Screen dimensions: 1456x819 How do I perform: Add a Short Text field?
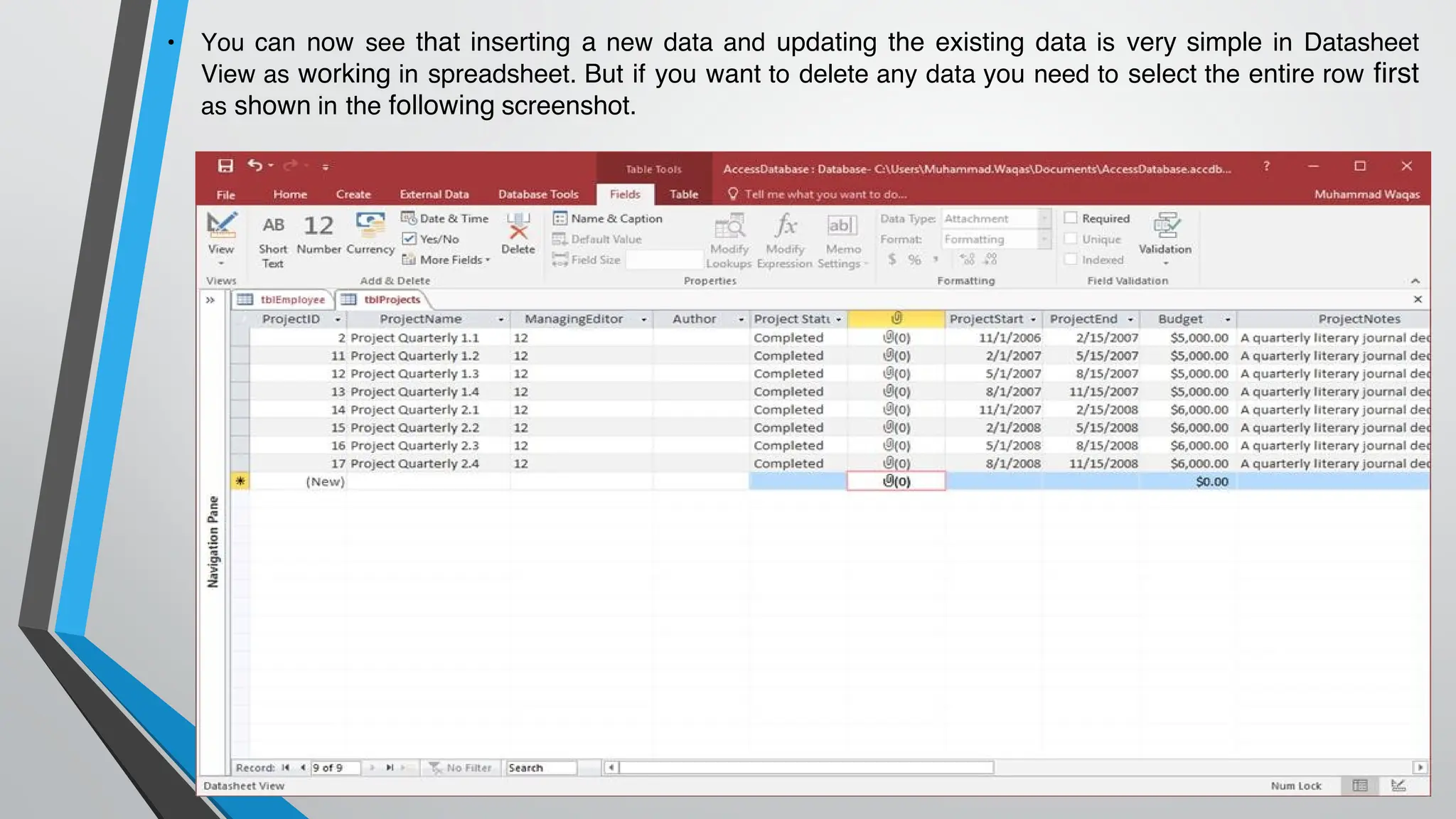(273, 242)
